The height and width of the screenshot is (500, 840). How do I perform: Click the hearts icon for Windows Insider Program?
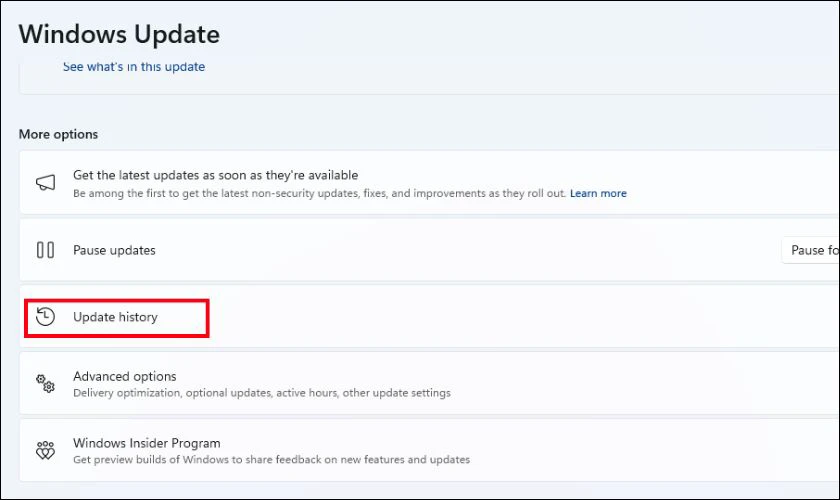46,450
